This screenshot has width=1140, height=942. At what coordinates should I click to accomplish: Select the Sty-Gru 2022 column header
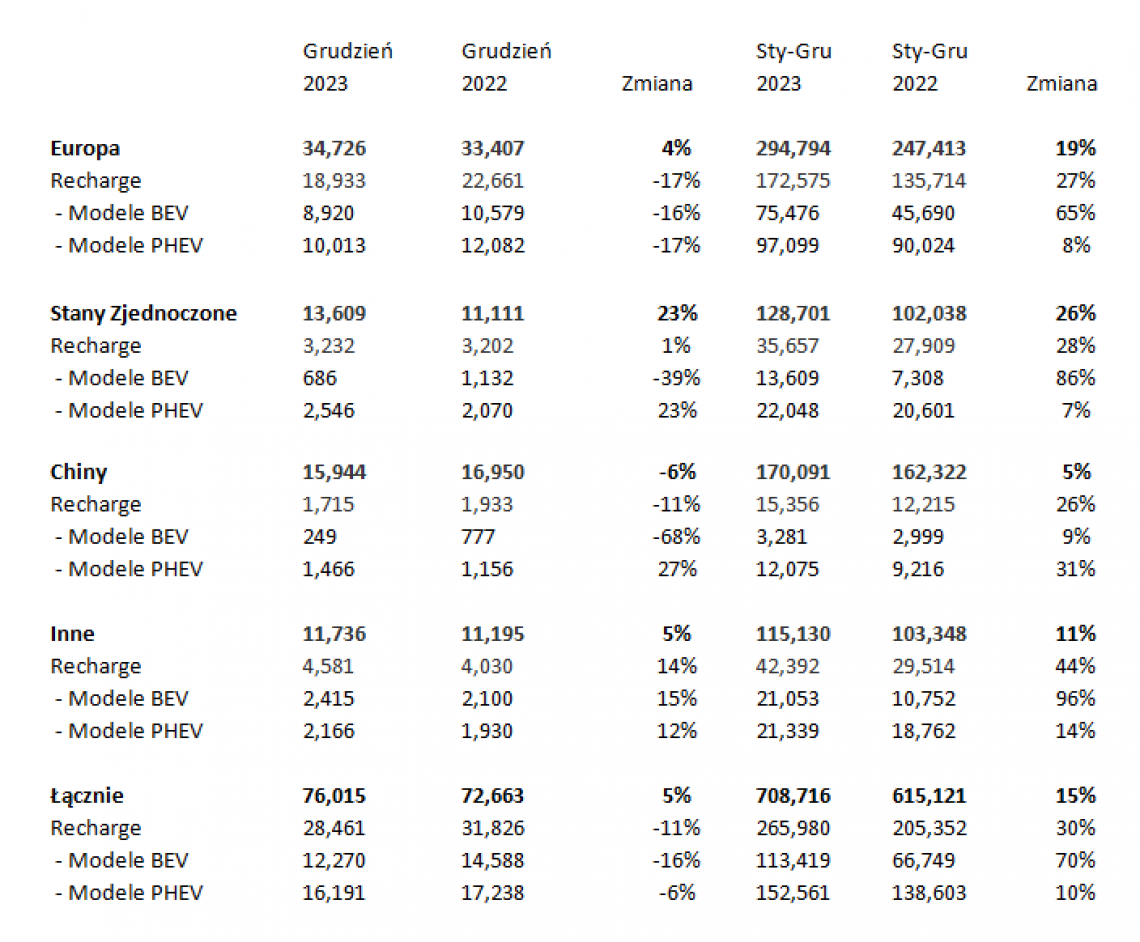click(930, 67)
